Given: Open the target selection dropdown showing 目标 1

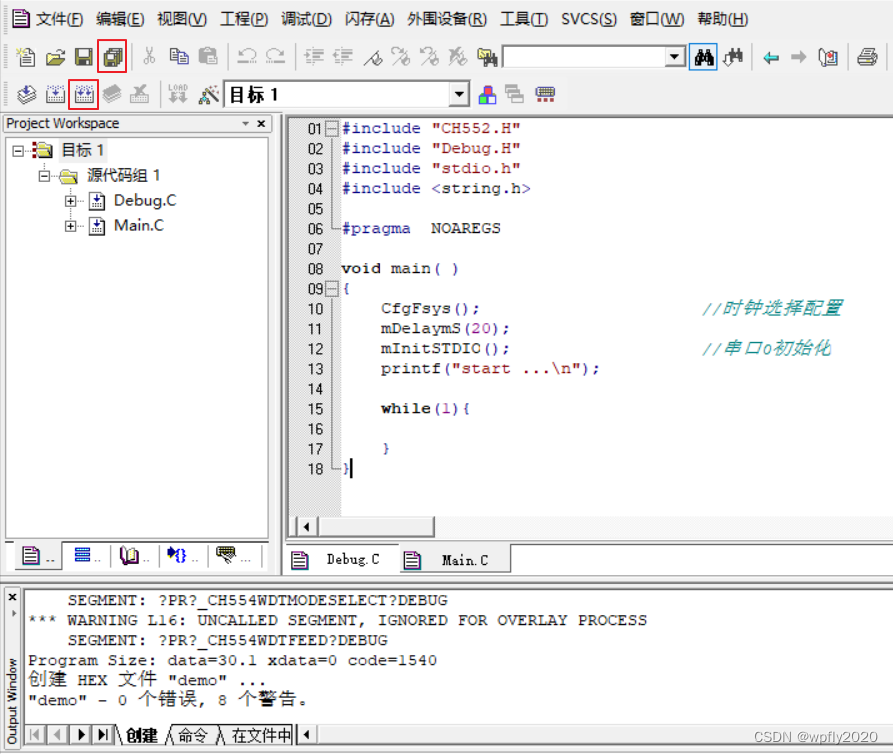Looking at the screenshot, I should [459, 93].
